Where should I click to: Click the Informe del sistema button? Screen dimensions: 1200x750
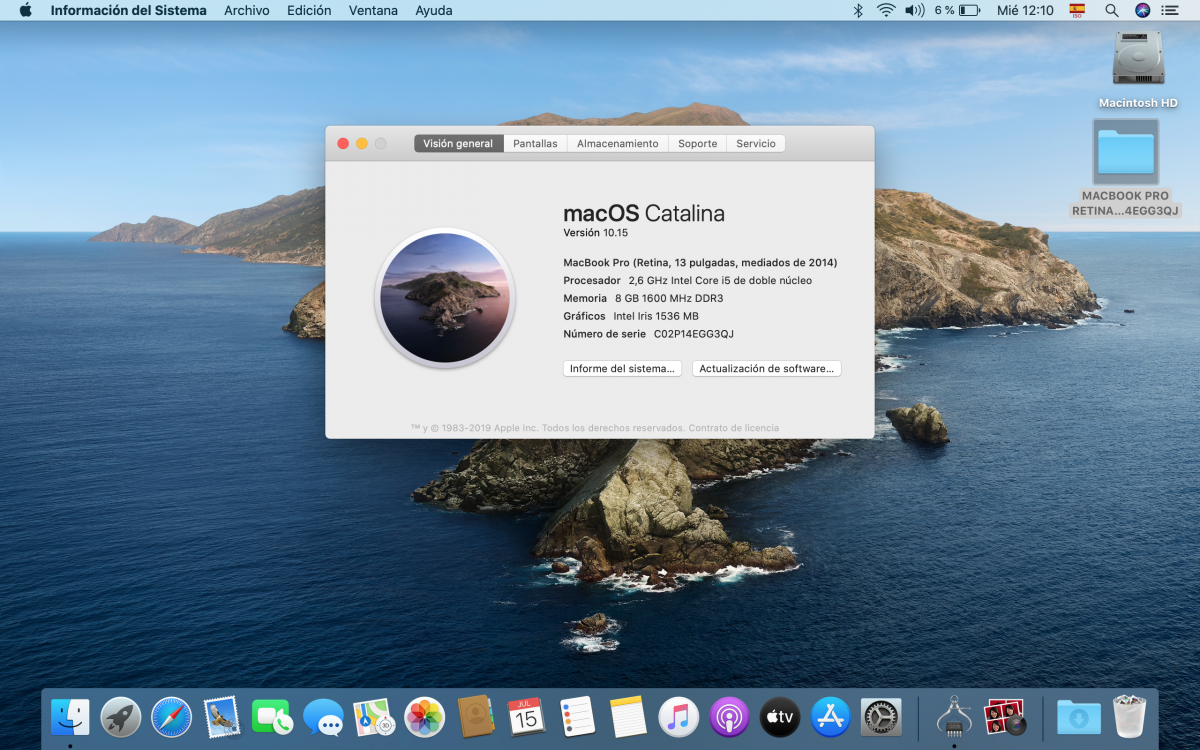[622, 369]
